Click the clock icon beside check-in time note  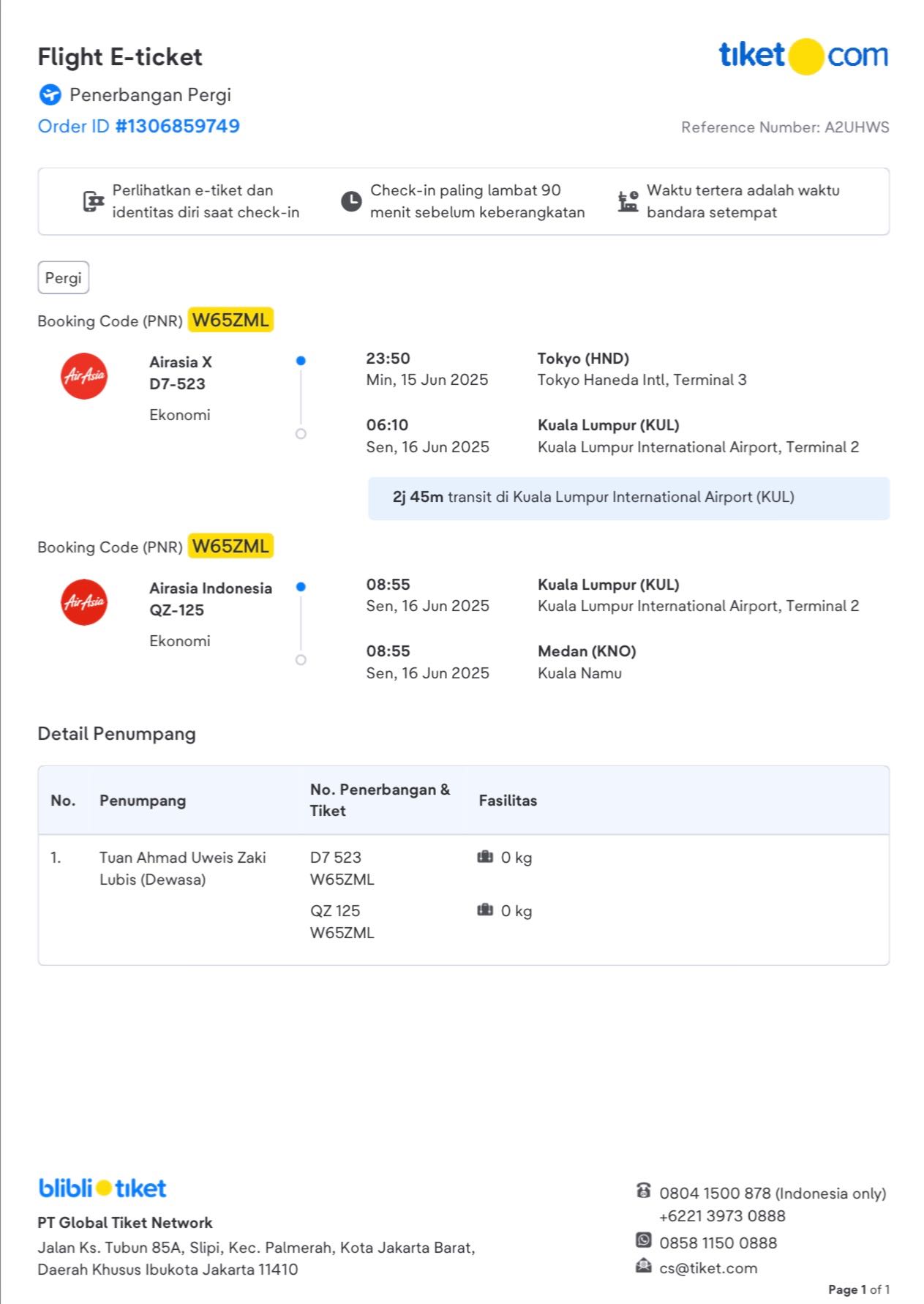point(351,201)
